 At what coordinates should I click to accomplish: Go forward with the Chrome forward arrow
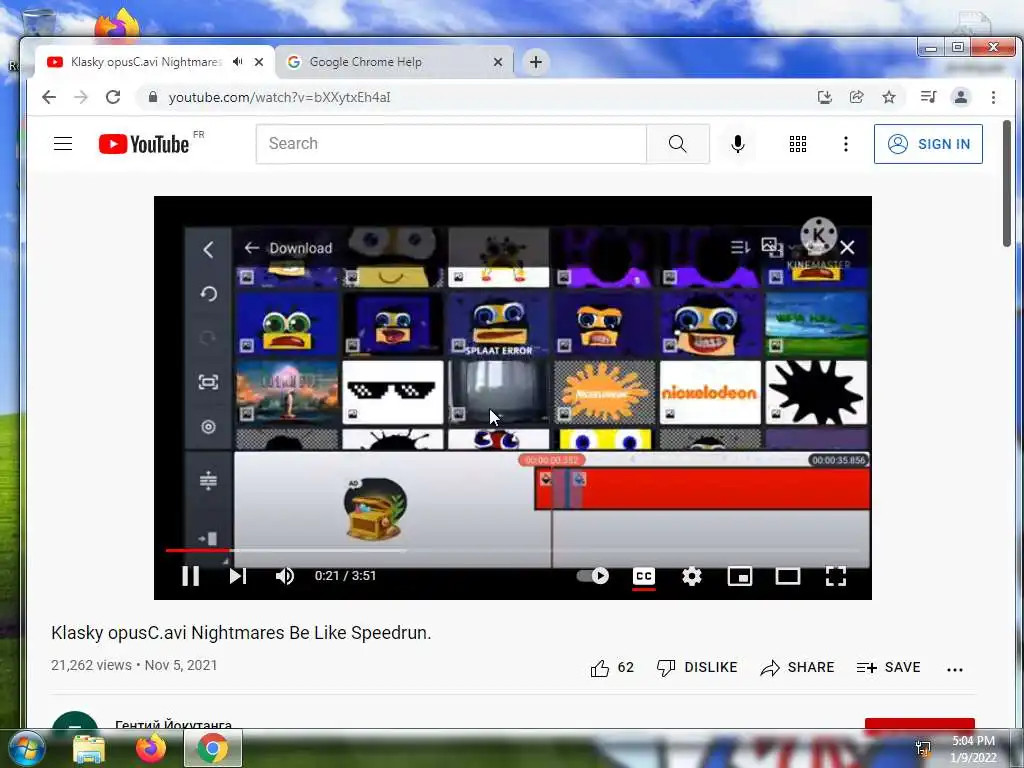point(81,97)
